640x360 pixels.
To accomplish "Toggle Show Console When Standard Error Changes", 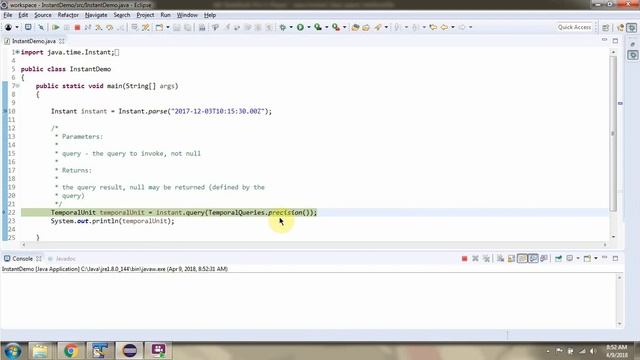I will 544,258.
